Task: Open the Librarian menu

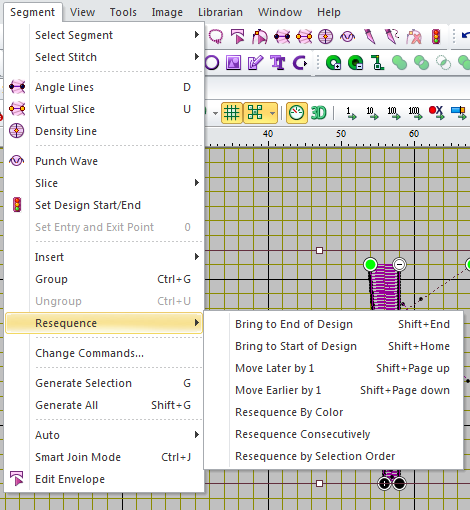Action: [x=220, y=12]
